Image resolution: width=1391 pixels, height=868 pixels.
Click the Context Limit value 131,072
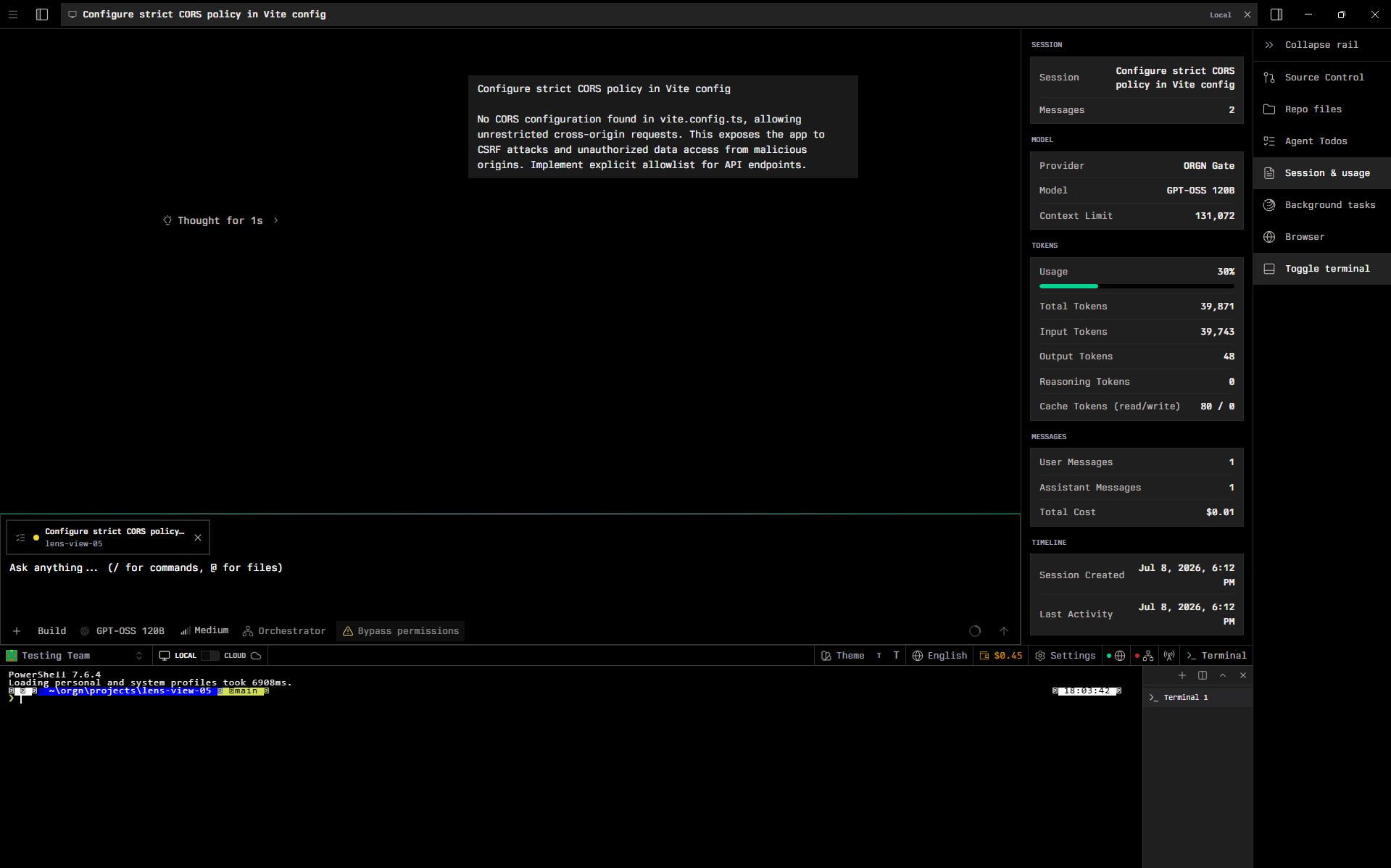[1215, 216]
